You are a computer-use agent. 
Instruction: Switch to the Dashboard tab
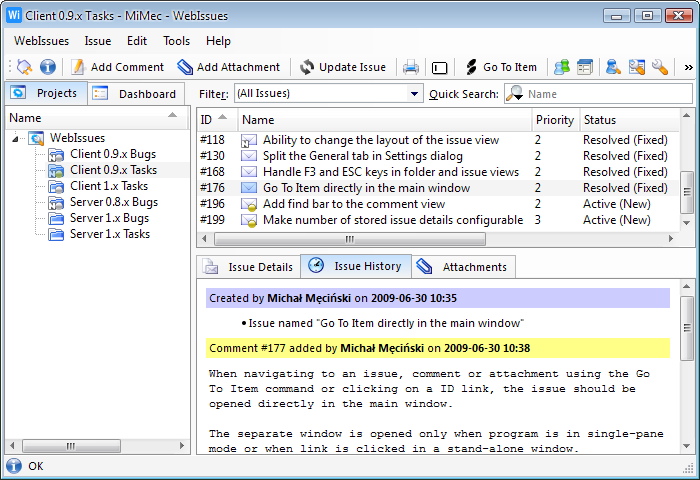point(136,94)
